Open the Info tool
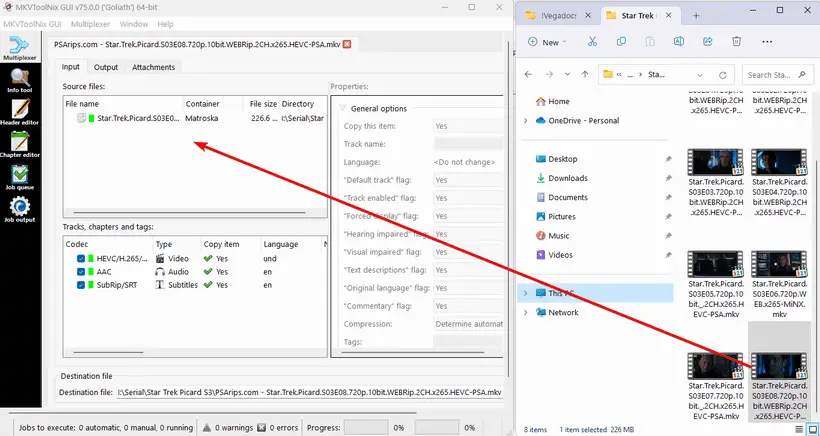Image resolution: width=820 pixels, height=436 pixels. pyautogui.click(x=20, y=81)
